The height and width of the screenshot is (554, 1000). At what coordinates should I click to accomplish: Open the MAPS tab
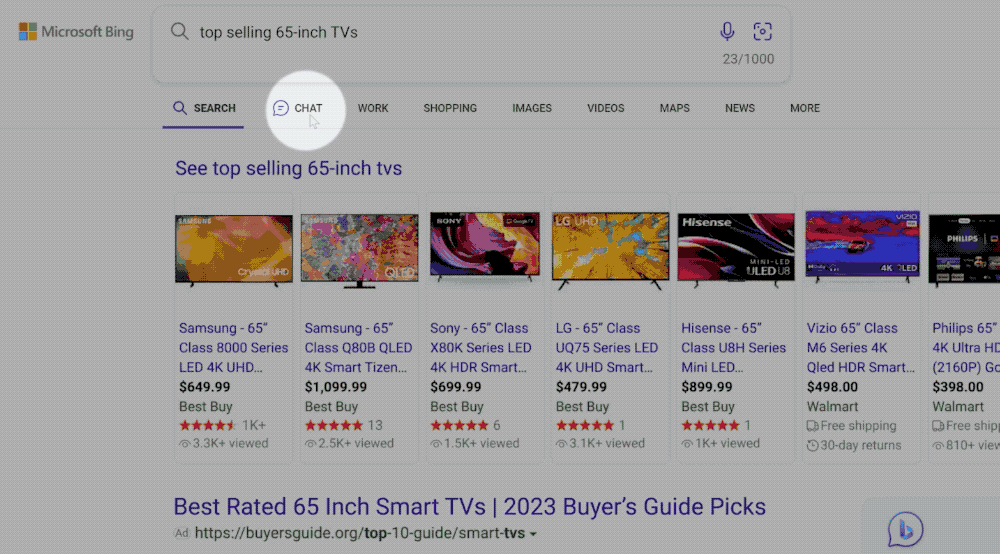point(674,108)
